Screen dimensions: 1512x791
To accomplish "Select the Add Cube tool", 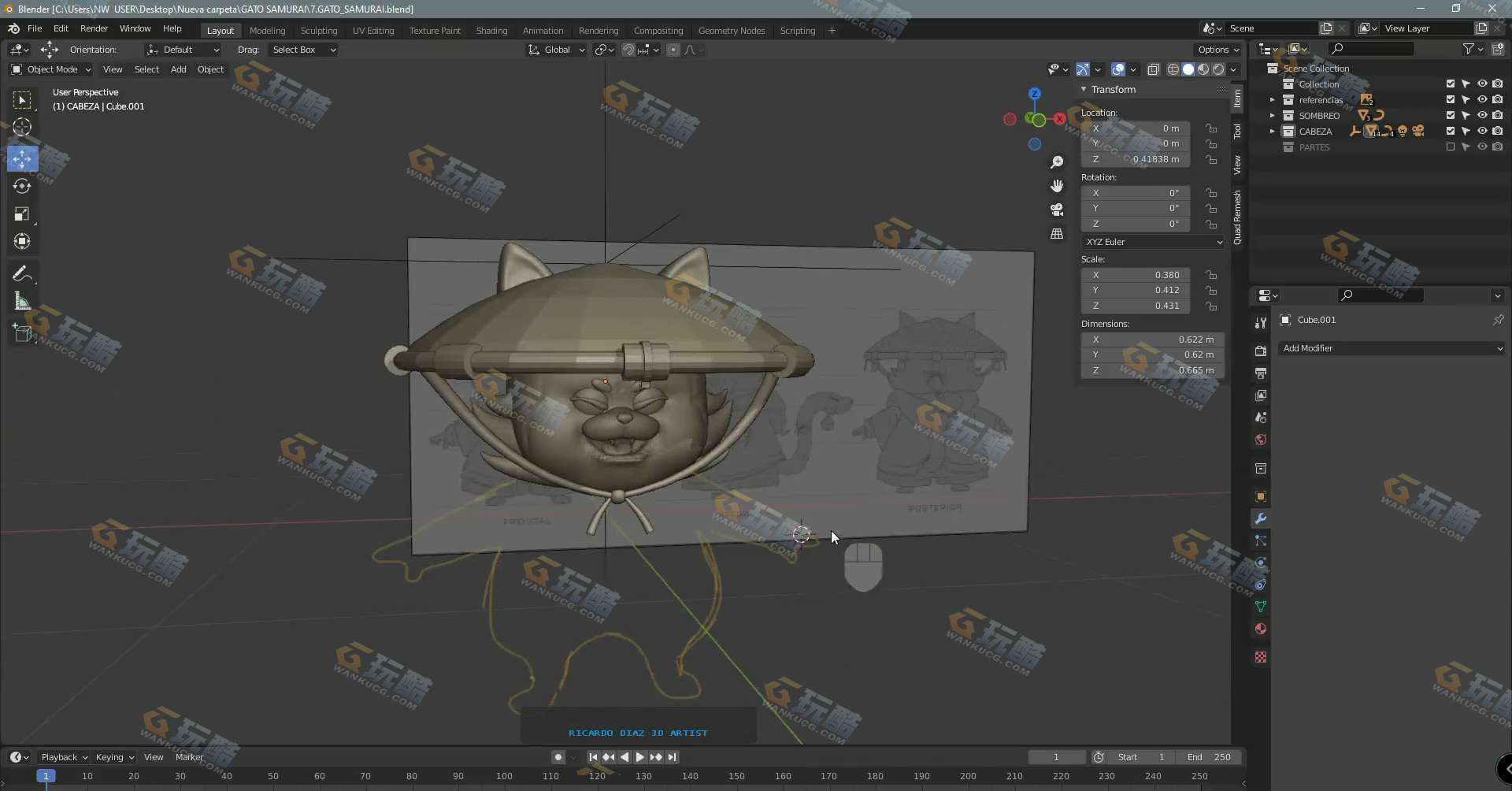I will 22,332.
